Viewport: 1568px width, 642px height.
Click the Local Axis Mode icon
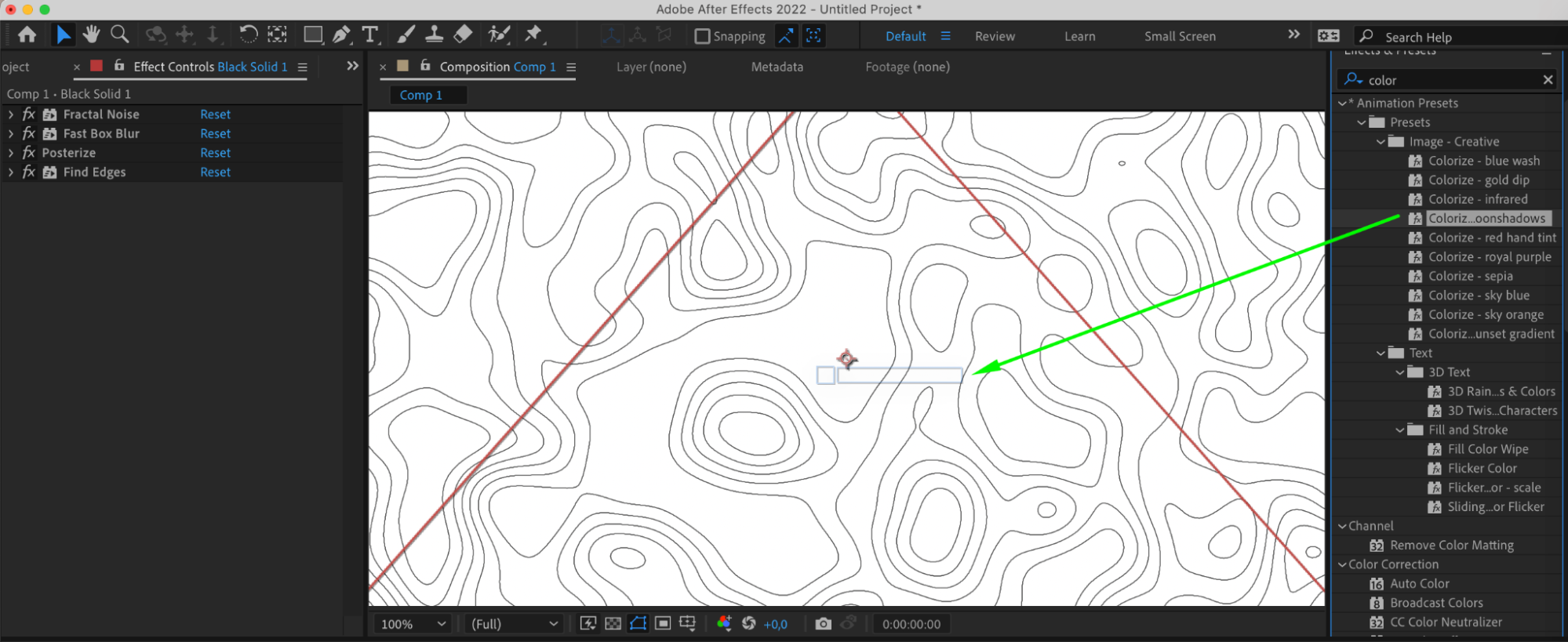(611, 35)
